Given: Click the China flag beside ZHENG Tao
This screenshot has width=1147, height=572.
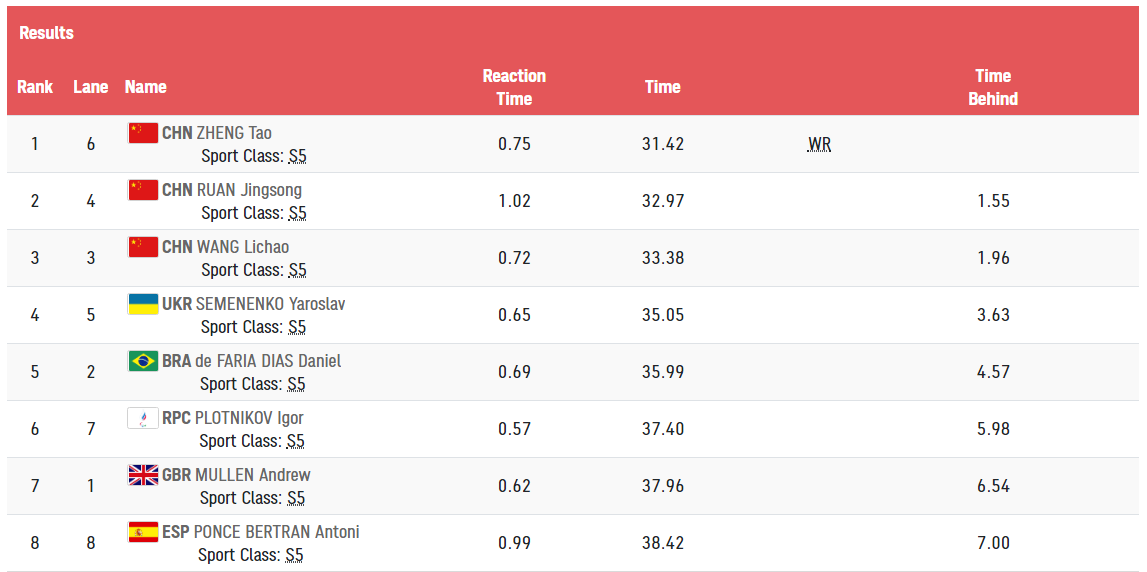Looking at the screenshot, I should click(143, 132).
